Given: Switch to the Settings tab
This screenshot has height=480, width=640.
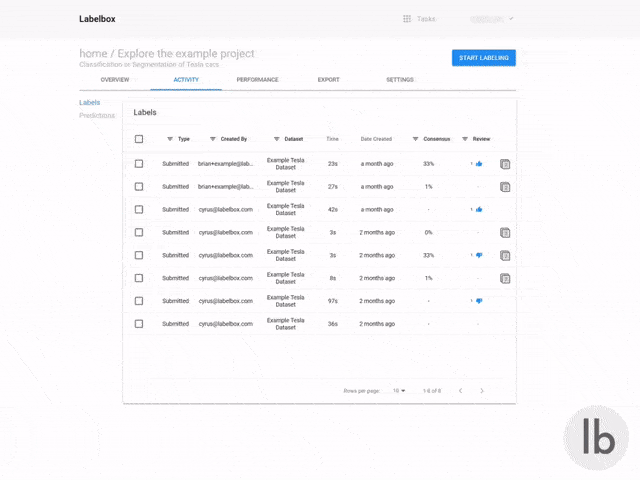Looking at the screenshot, I should [x=400, y=80].
